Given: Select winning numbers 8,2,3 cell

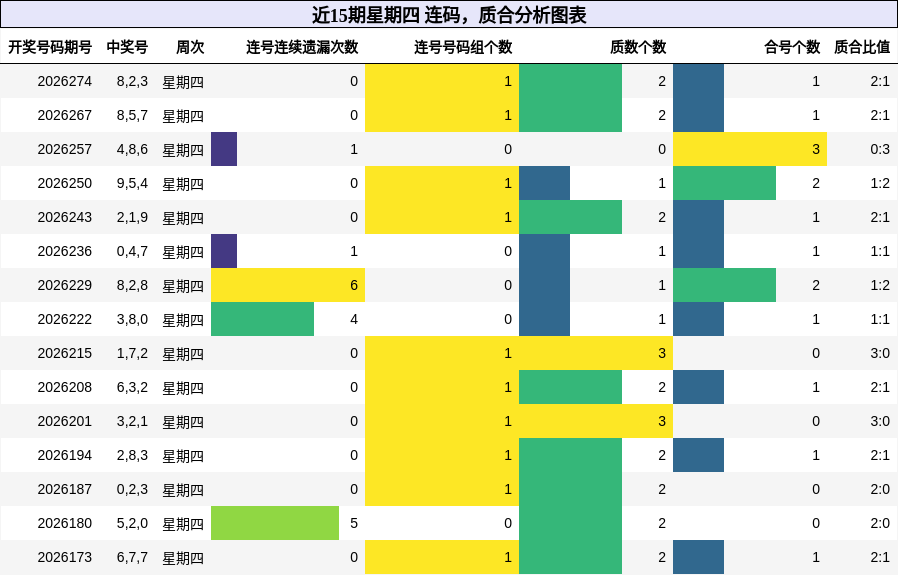Looking at the screenshot, I should [132, 81].
